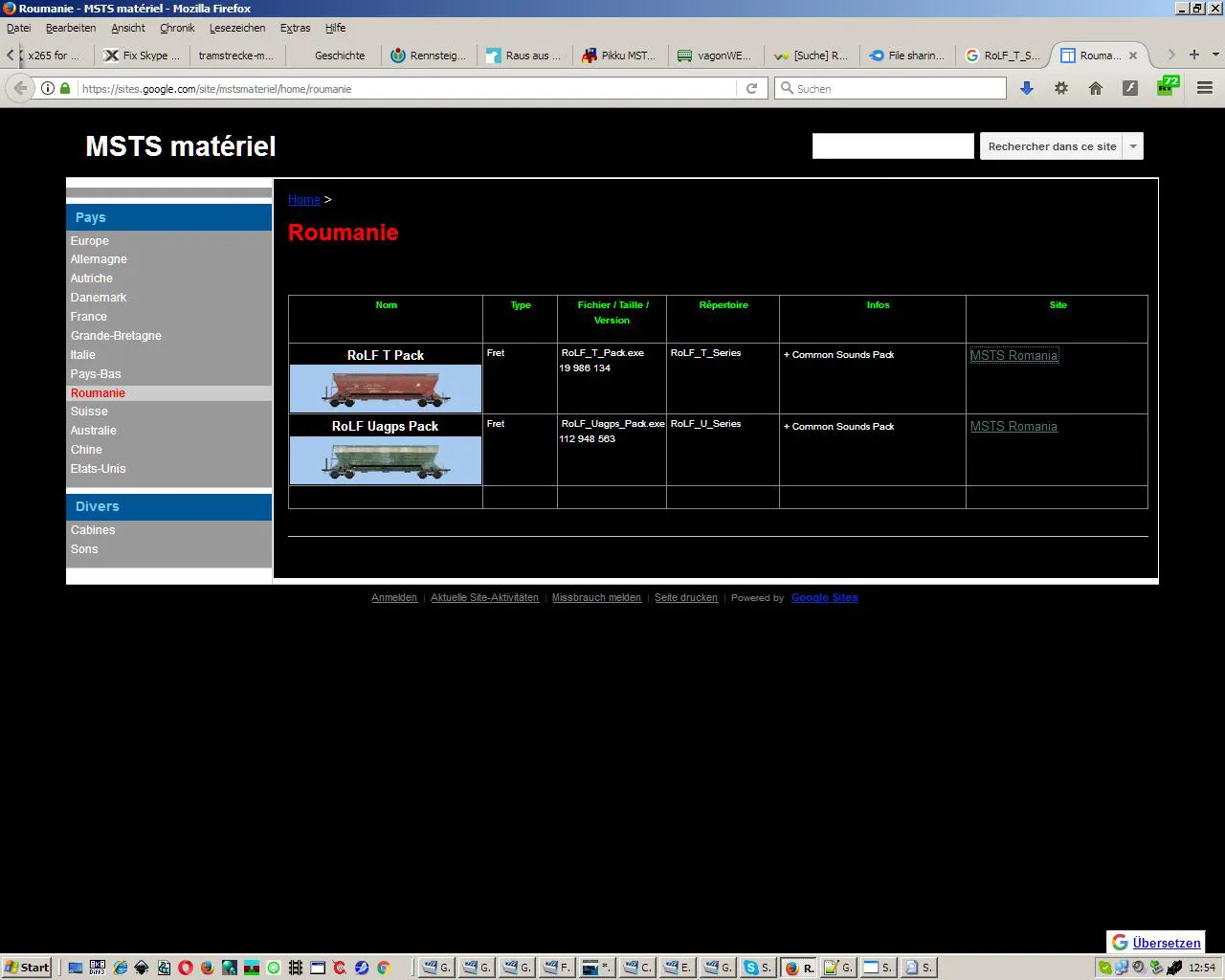Launch Opera from the quick launch bar
Viewport: 1225px width, 980px height.
coord(186,968)
